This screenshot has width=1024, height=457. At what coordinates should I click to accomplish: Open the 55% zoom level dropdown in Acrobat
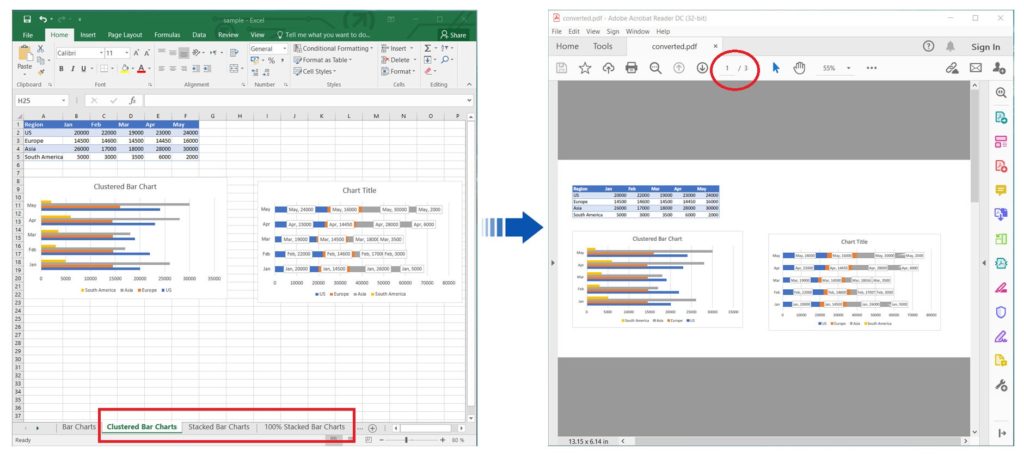point(835,68)
